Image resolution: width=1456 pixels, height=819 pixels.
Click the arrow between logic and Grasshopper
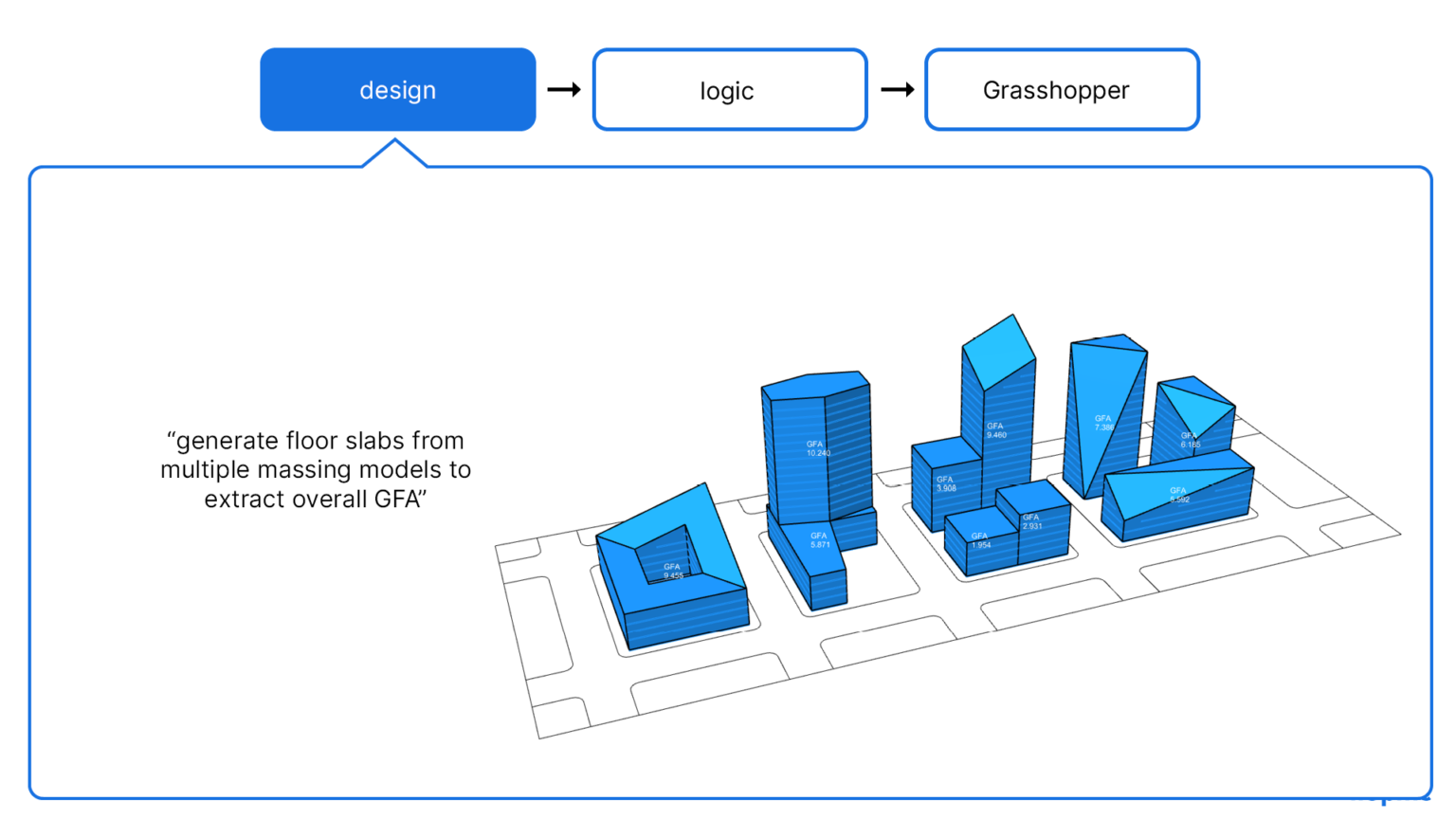(897, 89)
